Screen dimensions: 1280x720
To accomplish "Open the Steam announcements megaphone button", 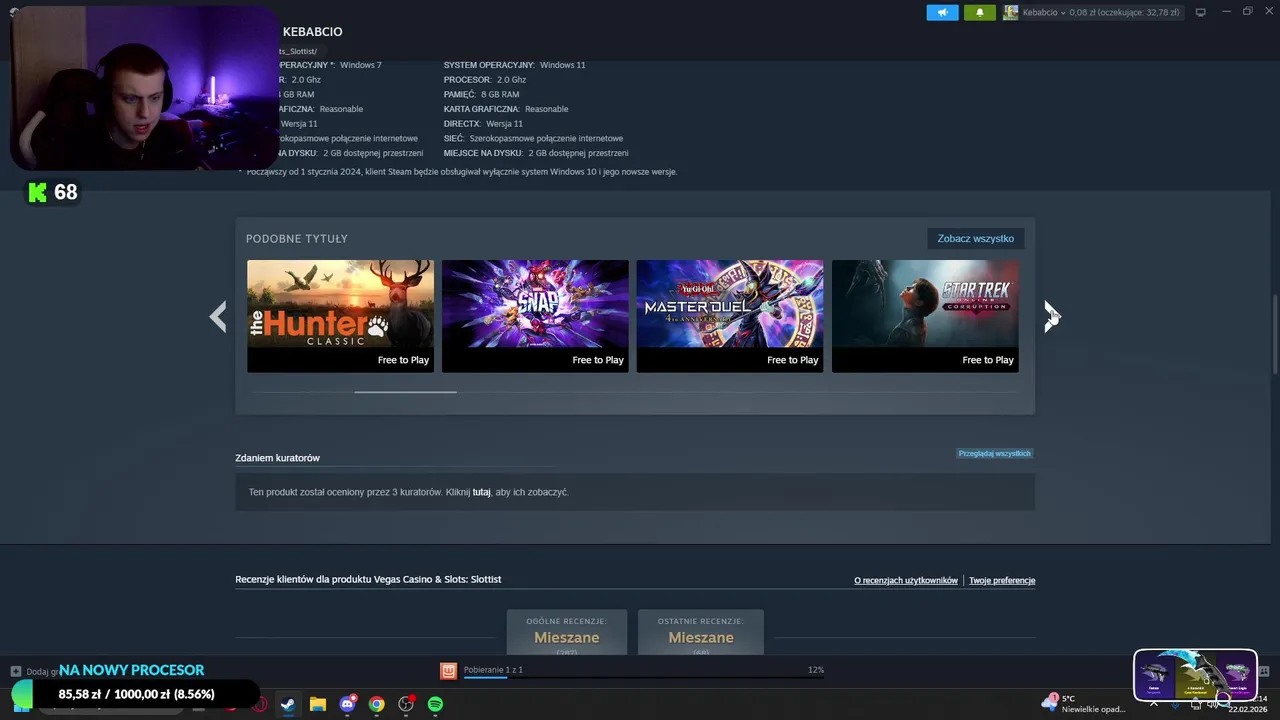I will (x=942, y=13).
